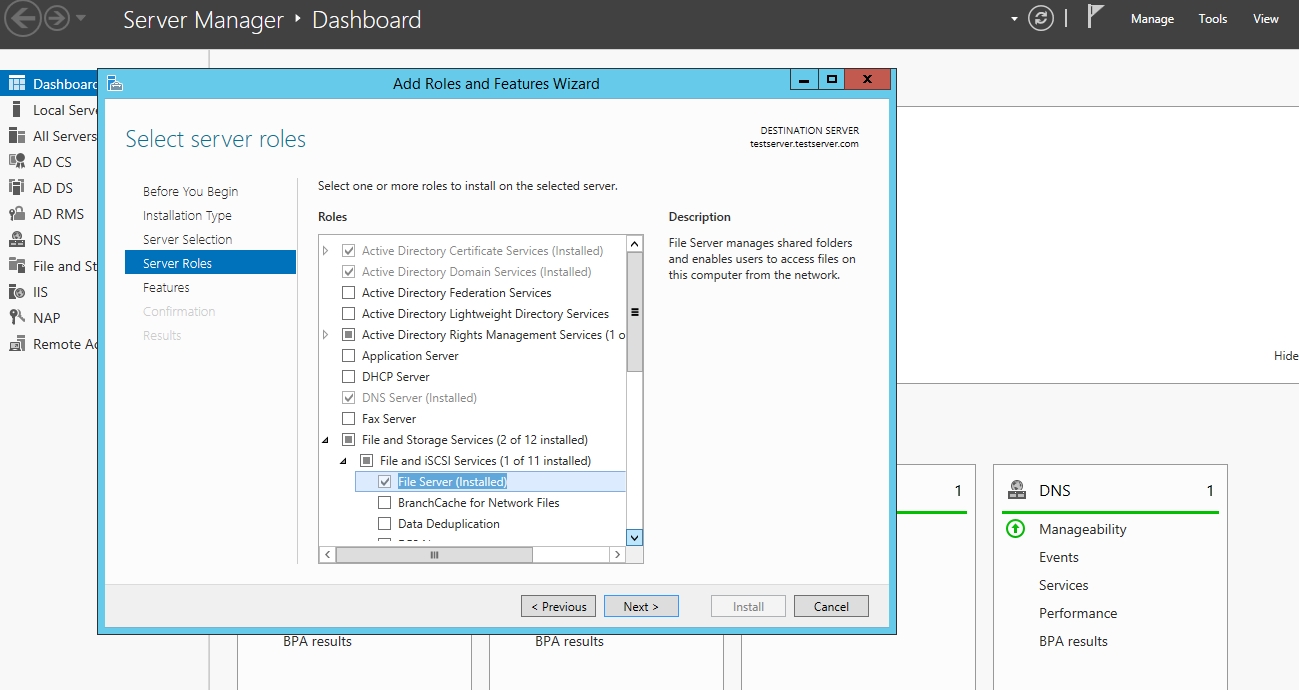The height and width of the screenshot is (690, 1299).
Task: Open the notifications flag in Server Manager
Action: (1096, 17)
